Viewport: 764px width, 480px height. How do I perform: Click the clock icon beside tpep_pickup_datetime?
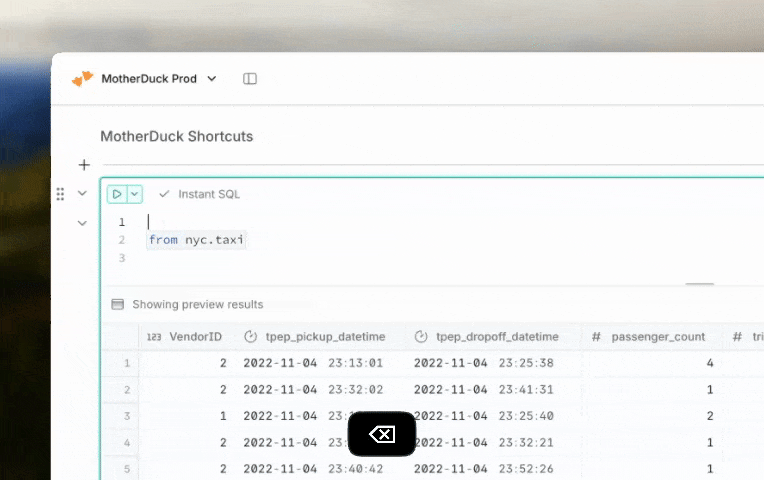point(251,337)
